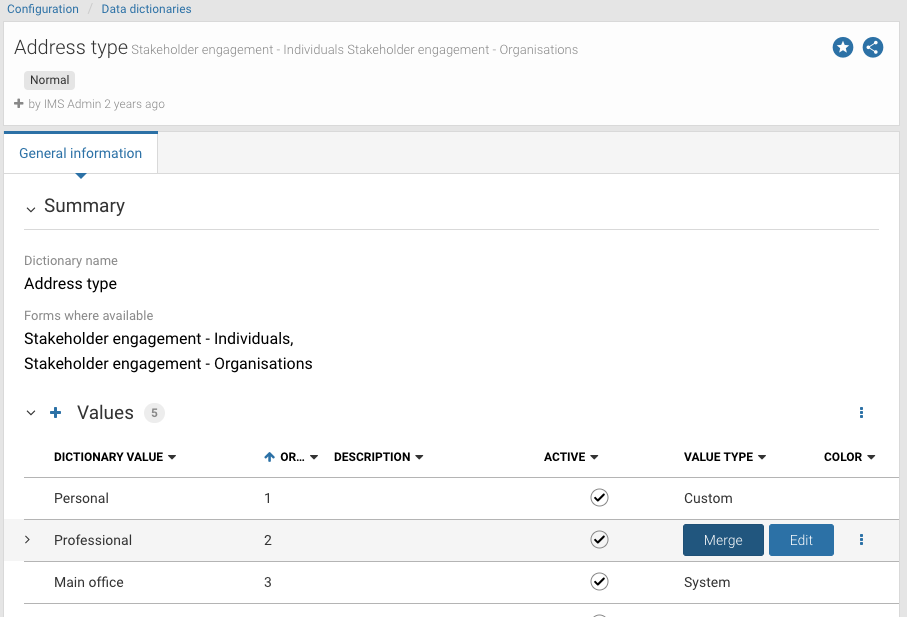Click the 'Address type' page title
This screenshot has height=617, width=907.
point(71,47)
